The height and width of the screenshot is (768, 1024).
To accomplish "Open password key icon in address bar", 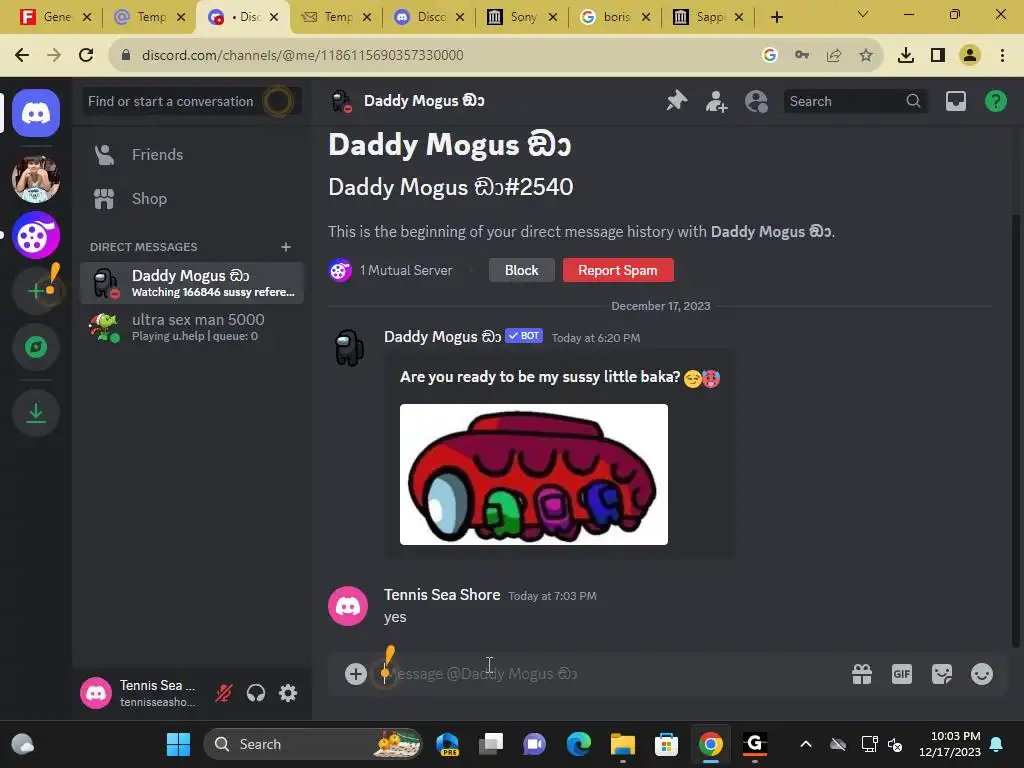I will click(x=802, y=55).
